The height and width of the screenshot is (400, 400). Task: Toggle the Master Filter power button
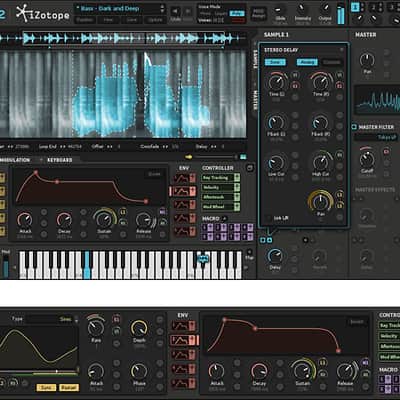point(354,127)
